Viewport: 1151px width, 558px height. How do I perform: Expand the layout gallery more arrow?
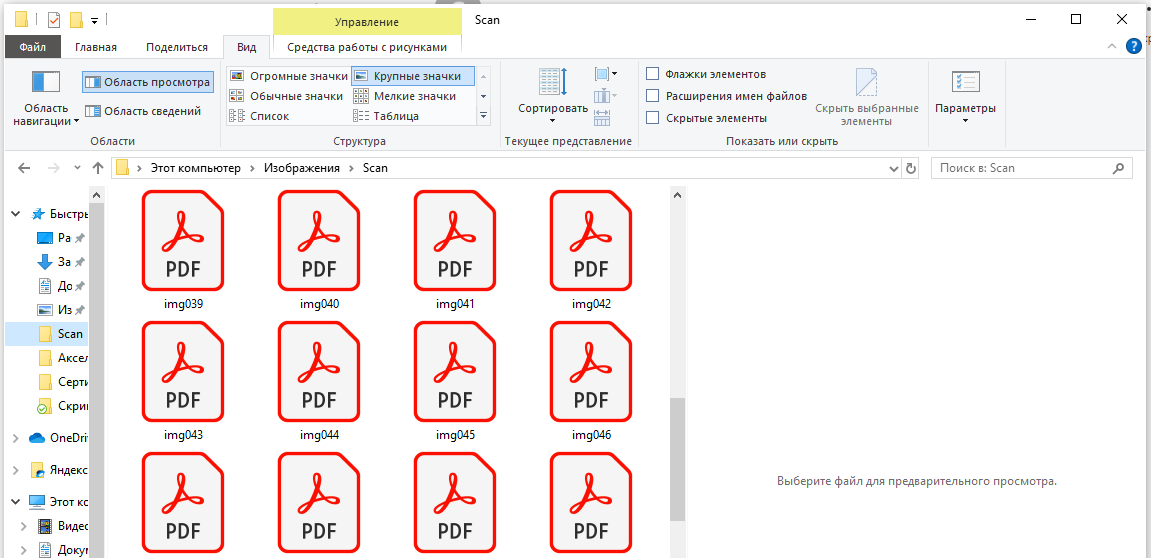pos(483,115)
